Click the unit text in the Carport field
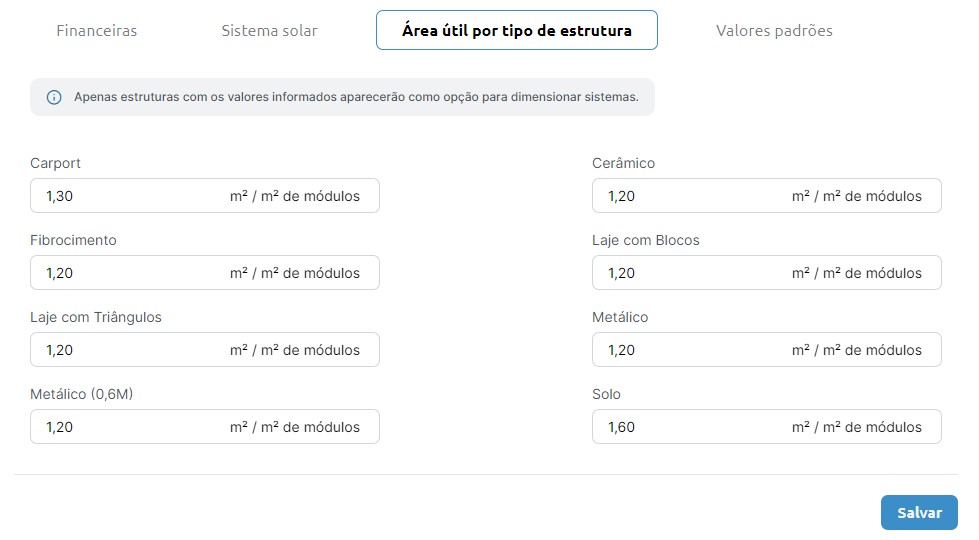979x540 pixels. [x=295, y=196]
